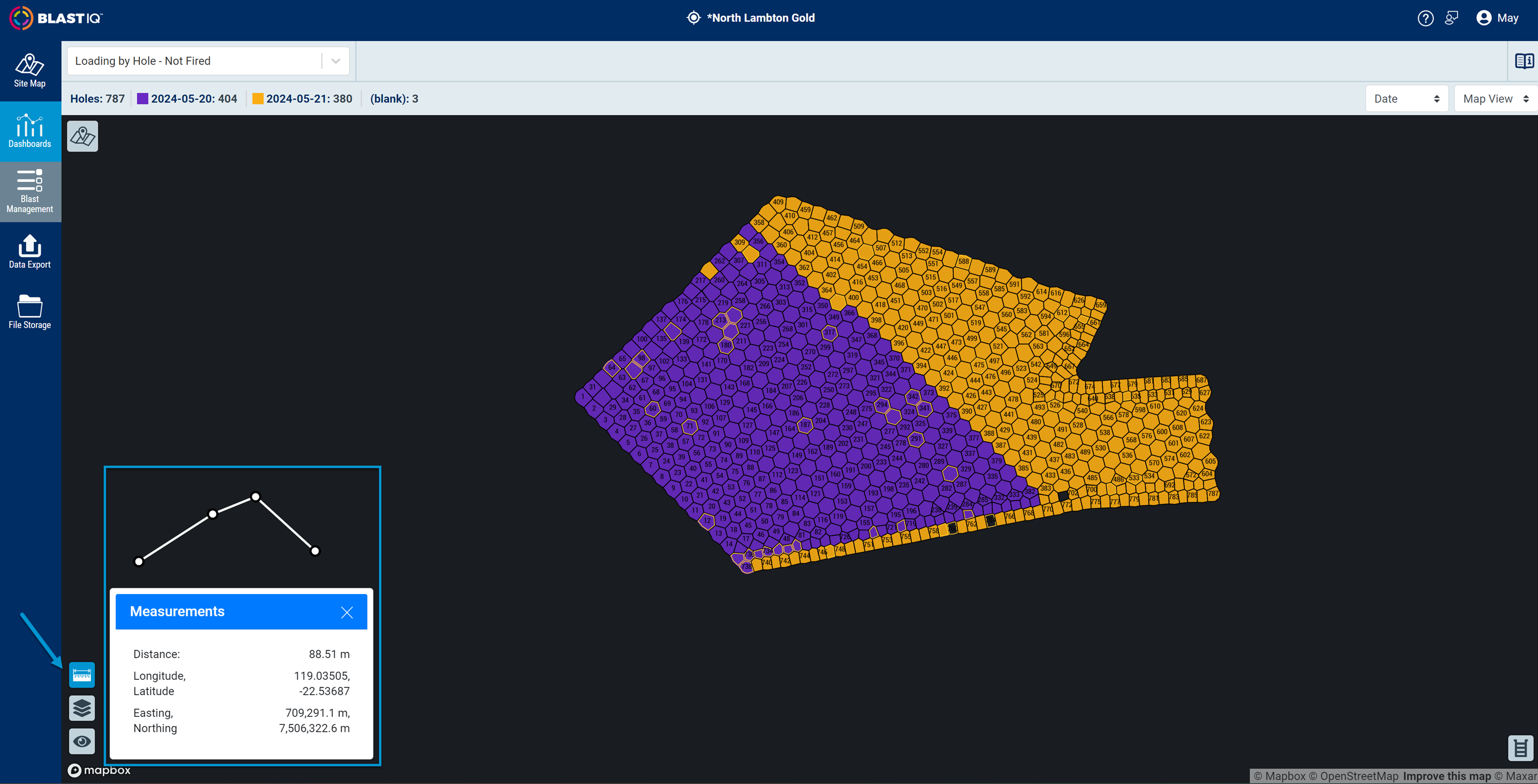Open the May user account menu
The image size is (1538, 784).
click(1497, 18)
